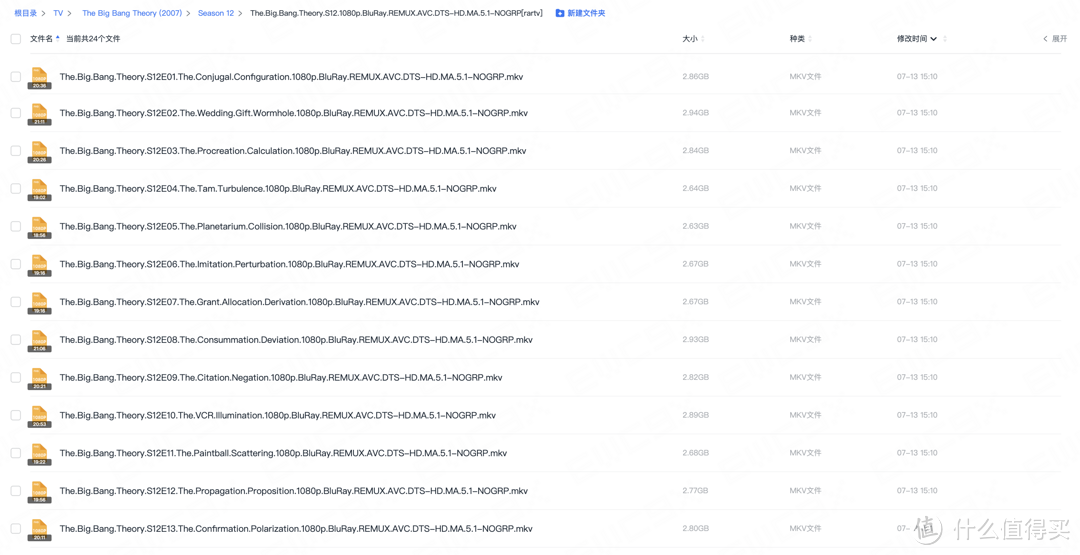Open S12E03 Procreation Calculation file name
The width and height of the screenshot is (1080, 555).
coord(293,151)
